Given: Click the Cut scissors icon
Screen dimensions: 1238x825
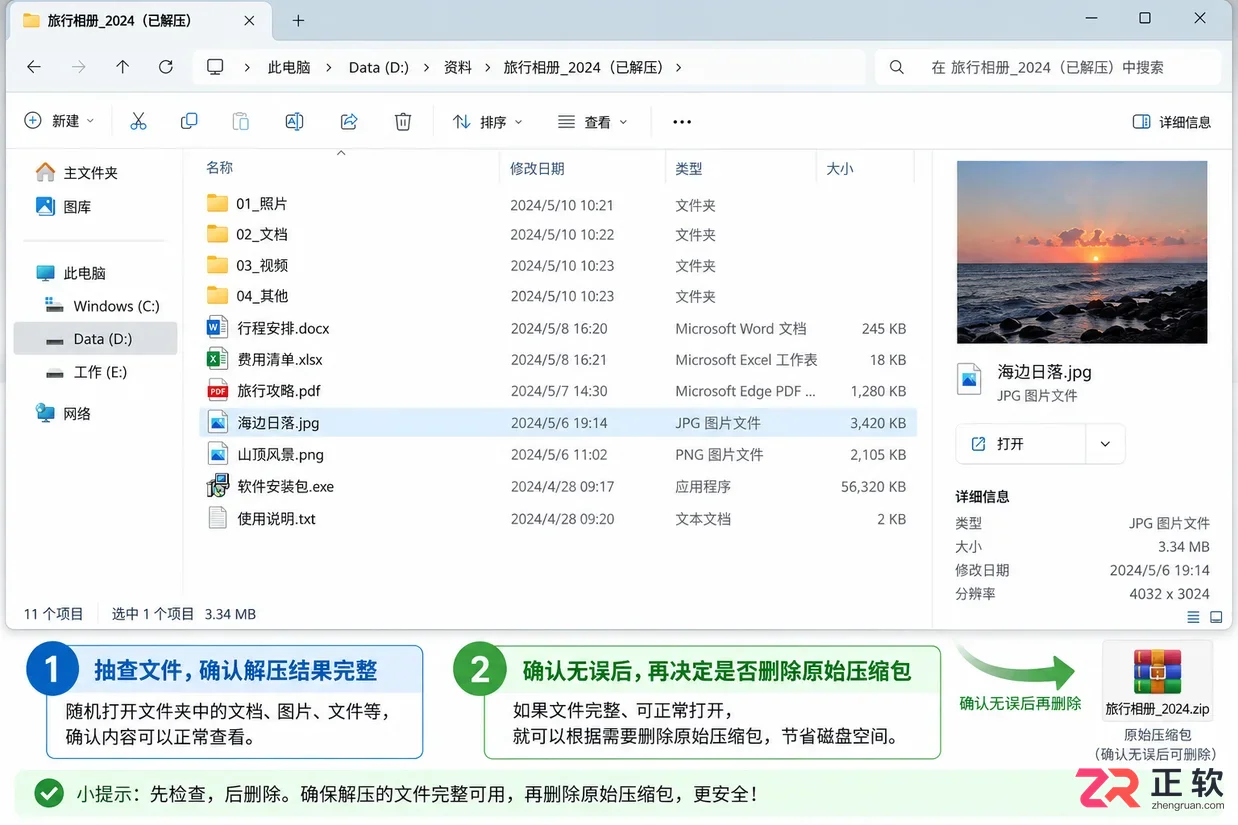Looking at the screenshot, I should point(138,121).
